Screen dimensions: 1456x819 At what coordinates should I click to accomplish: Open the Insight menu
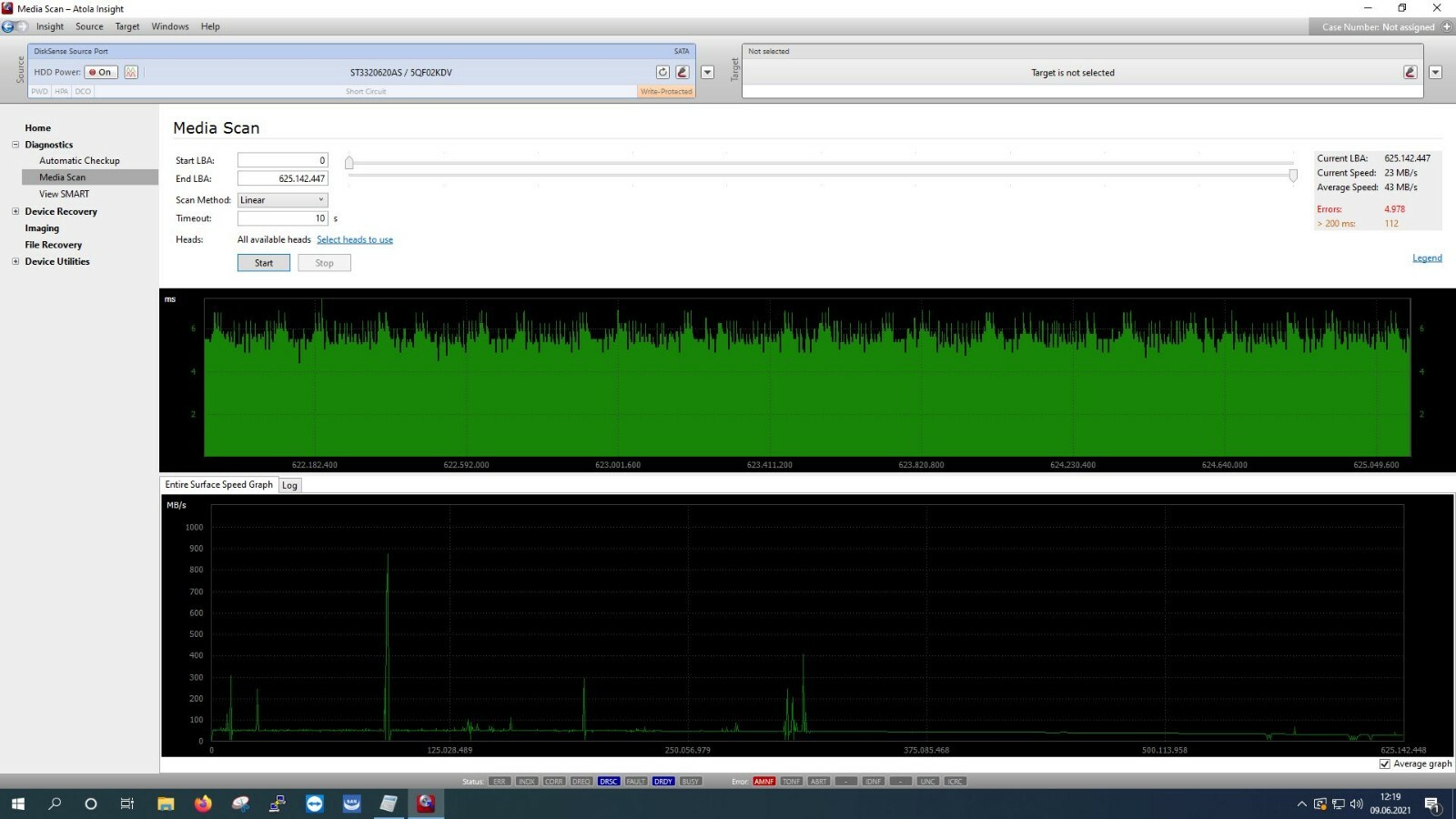(x=50, y=26)
